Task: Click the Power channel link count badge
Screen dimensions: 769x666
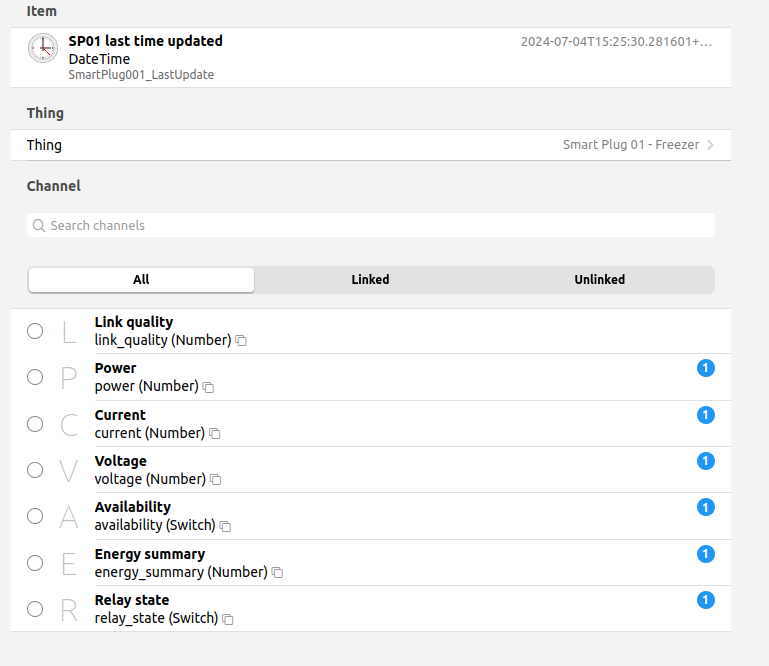Action: (x=705, y=369)
